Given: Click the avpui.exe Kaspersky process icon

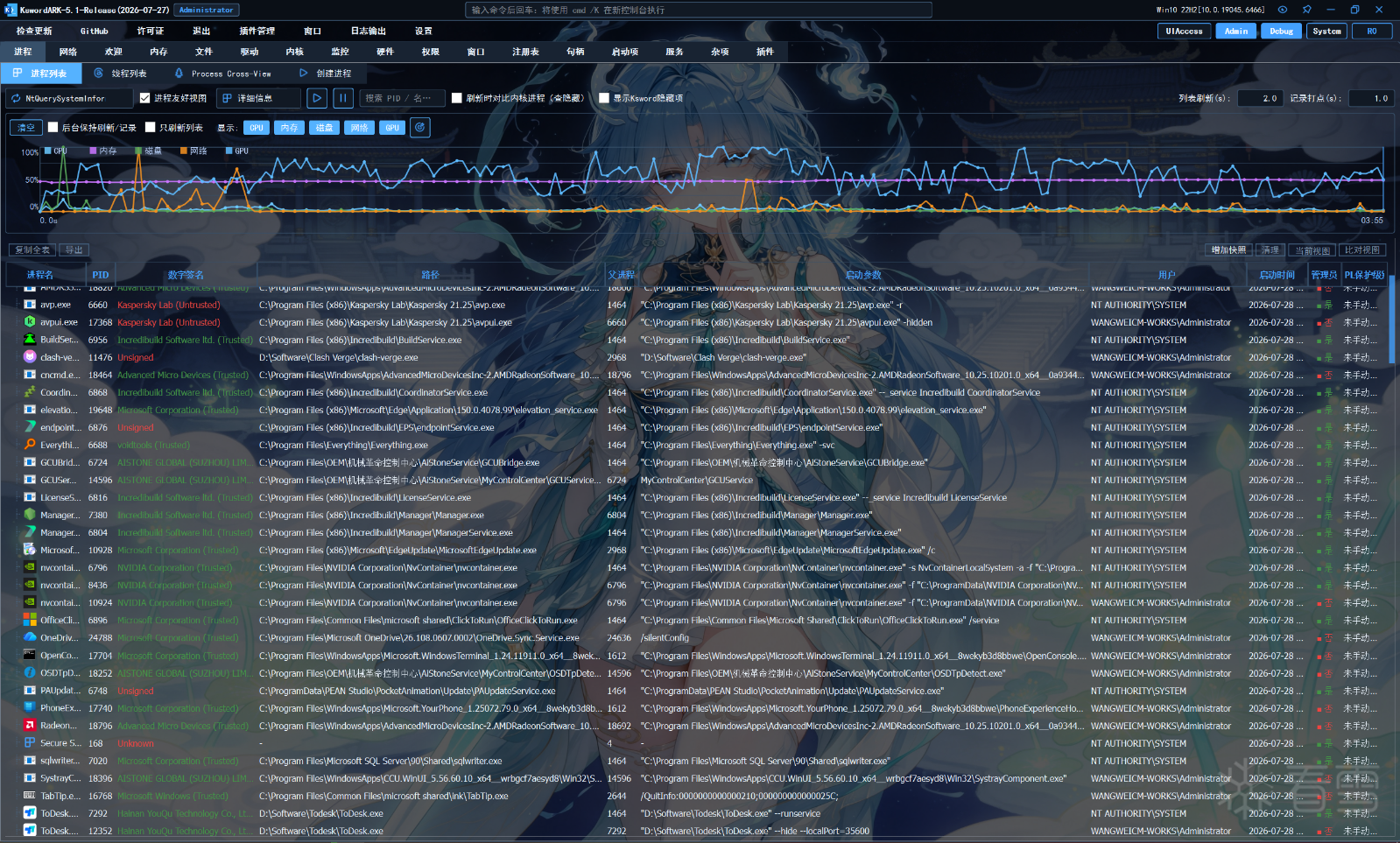Looking at the screenshot, I should pos(30,322).
